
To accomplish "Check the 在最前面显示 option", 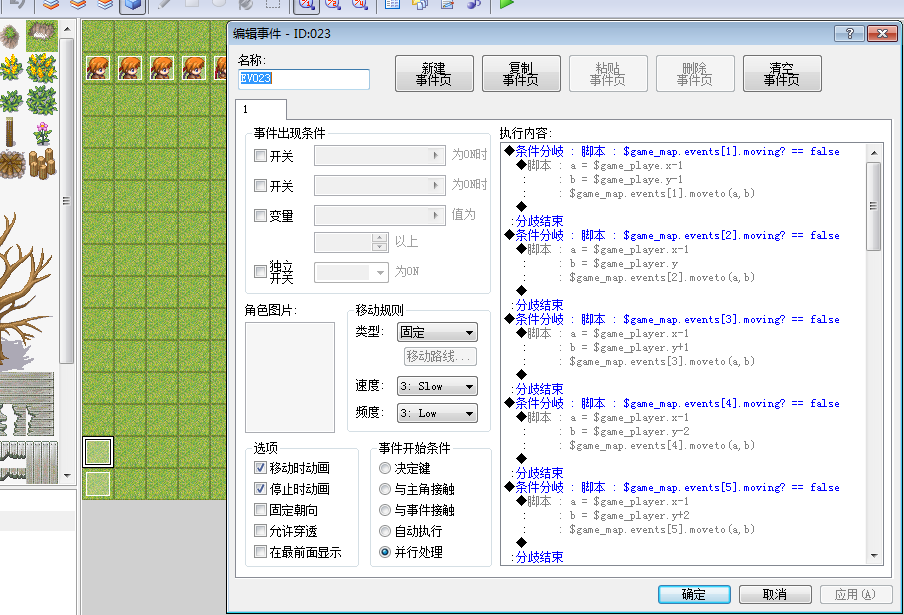I will pyautogui.click(x=260, y=552).
